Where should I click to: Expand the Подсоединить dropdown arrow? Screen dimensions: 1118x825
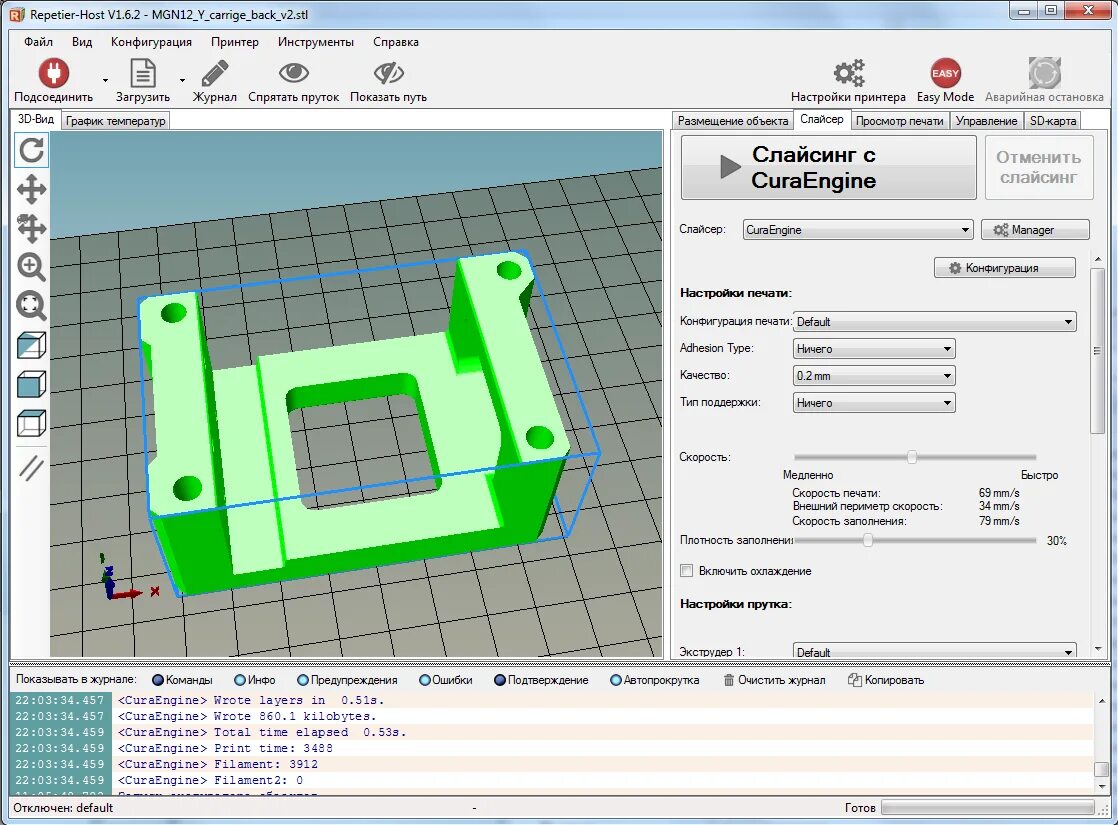click(105, 81)
